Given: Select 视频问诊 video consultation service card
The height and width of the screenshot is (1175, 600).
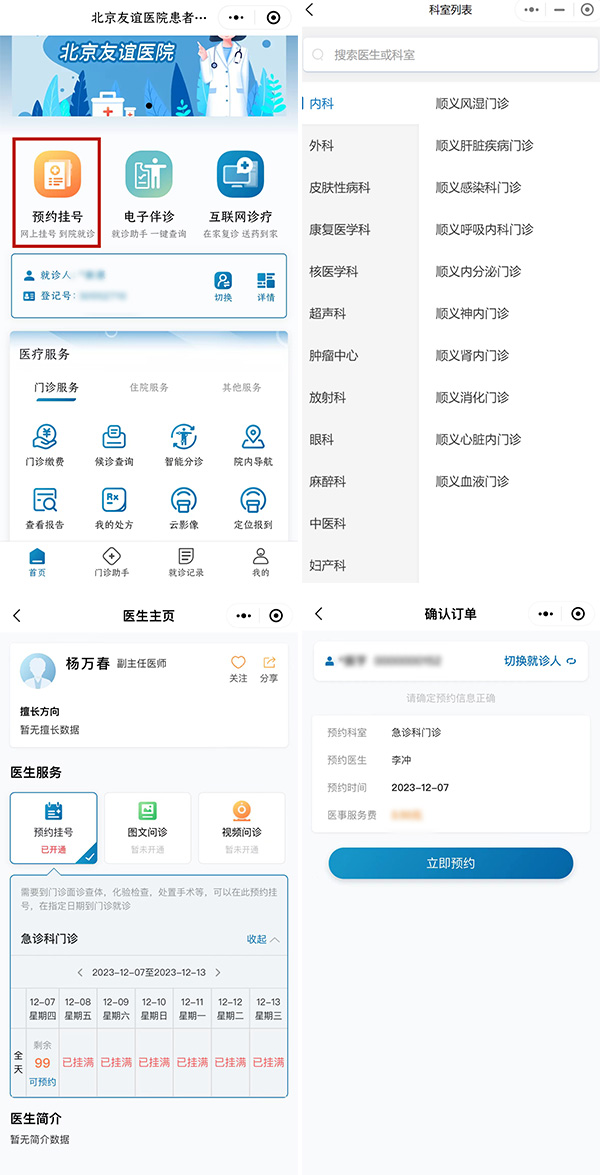Looking at the screenshot, I should (x=241, y=828).
